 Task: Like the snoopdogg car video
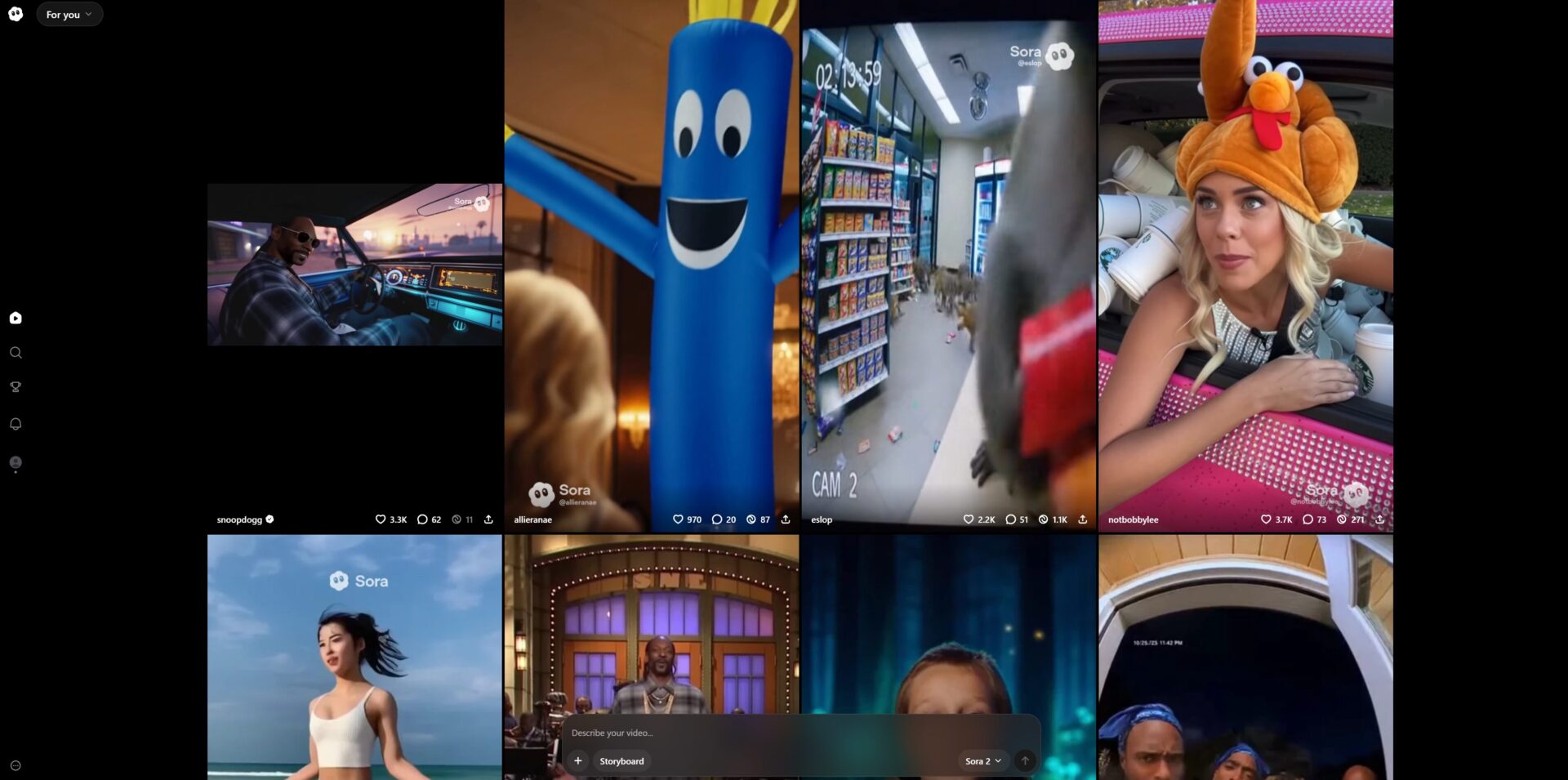[381, 519]
